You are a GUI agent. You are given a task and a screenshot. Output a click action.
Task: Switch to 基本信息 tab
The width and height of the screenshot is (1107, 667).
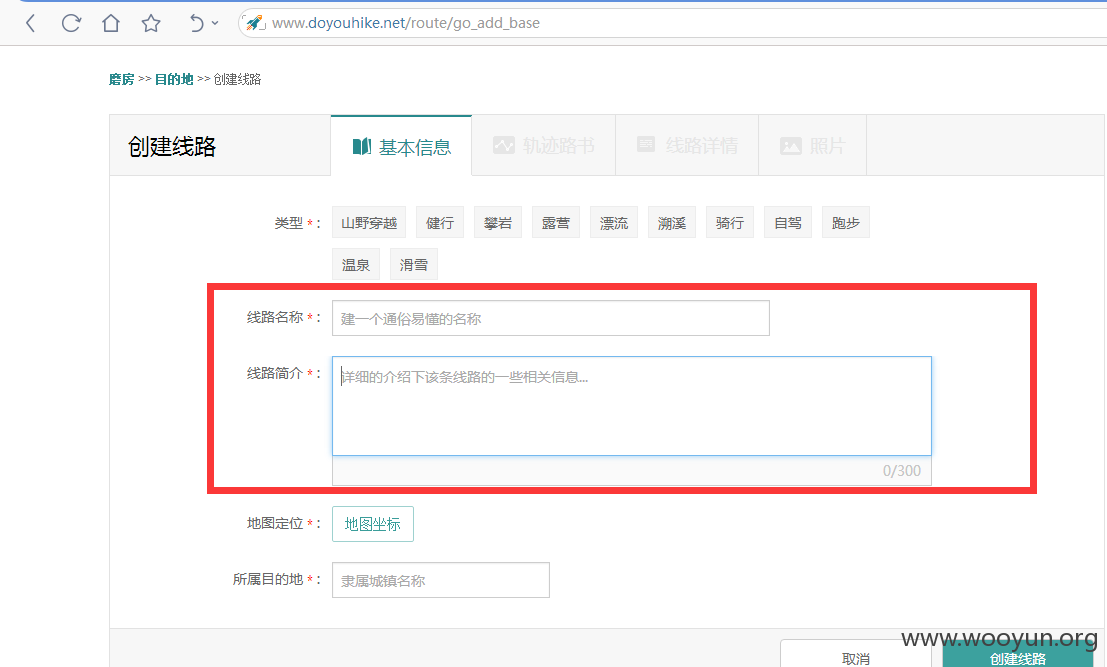coord(401,146)
